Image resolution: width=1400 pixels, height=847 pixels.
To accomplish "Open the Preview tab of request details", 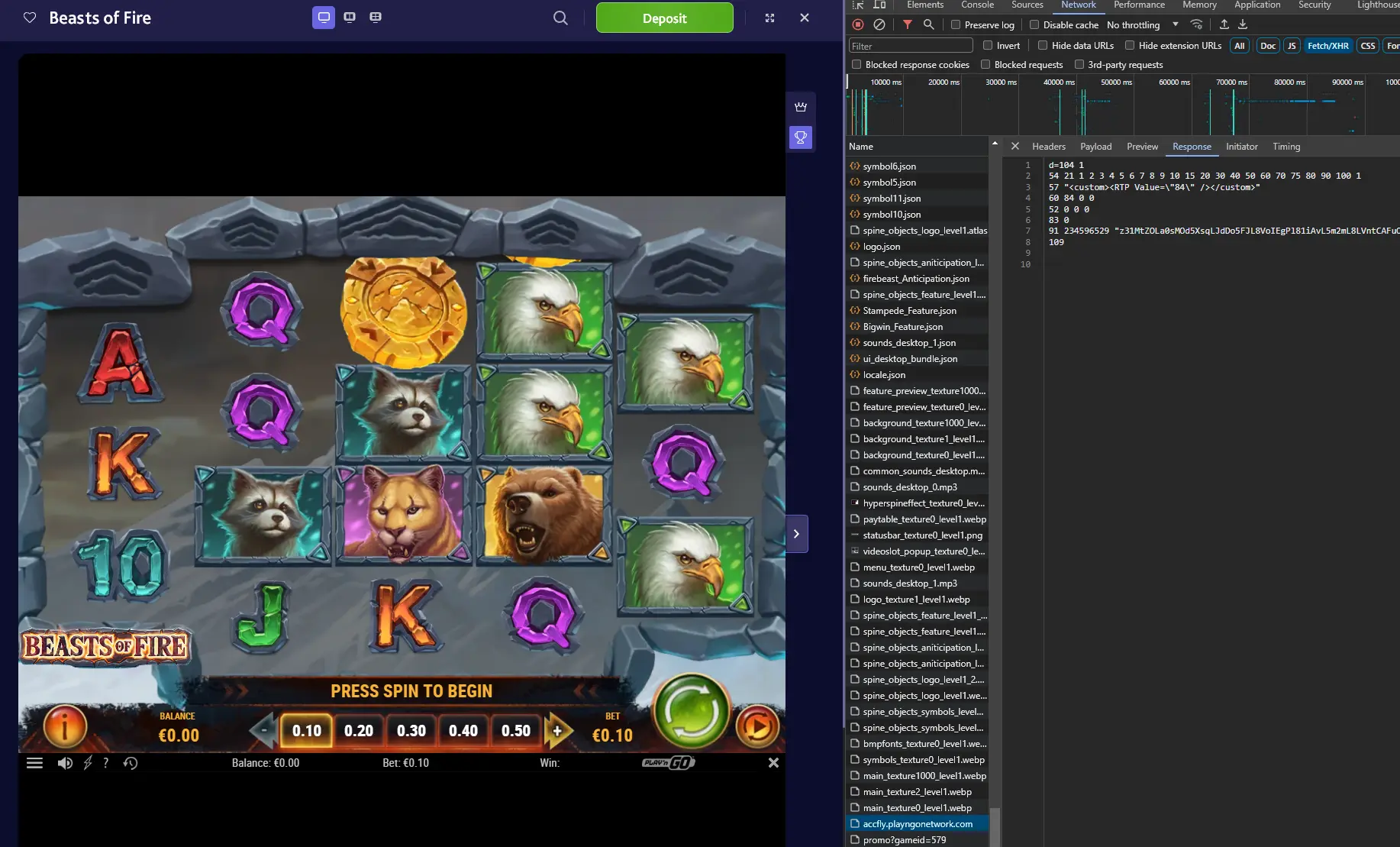I will pos(1142,147).
